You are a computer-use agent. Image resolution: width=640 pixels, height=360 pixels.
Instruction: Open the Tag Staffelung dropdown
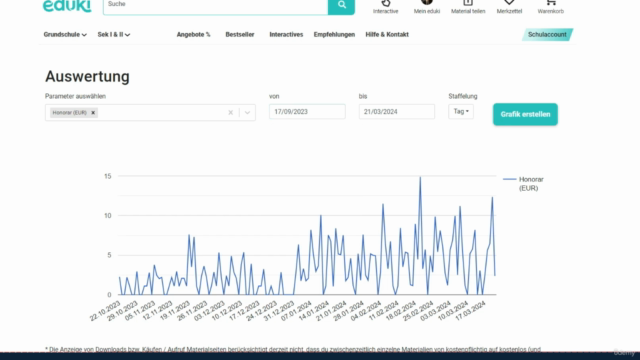[x=461, y=111]
